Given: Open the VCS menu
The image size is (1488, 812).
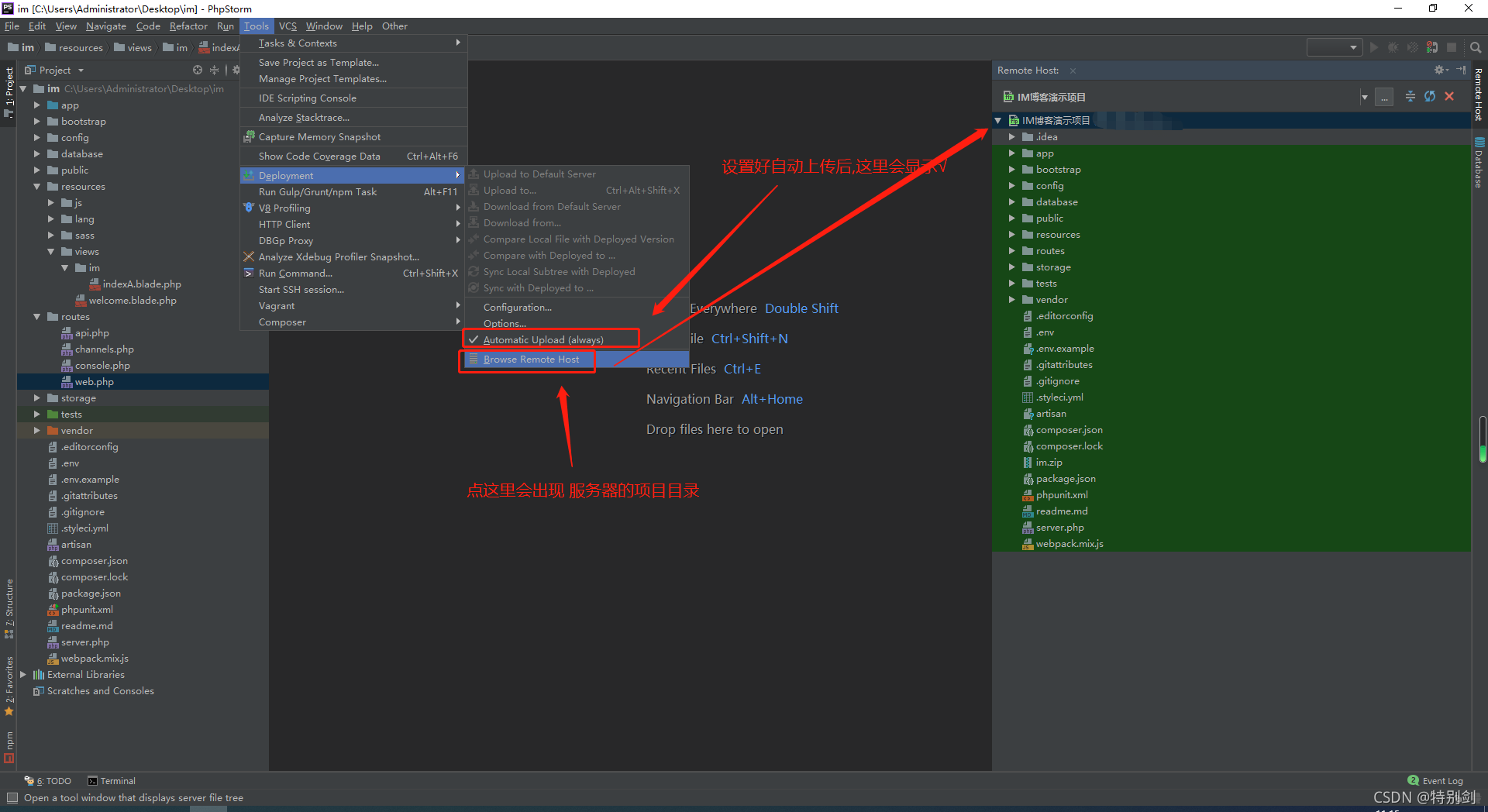Looking at the screenshot, I should point(288,26).
